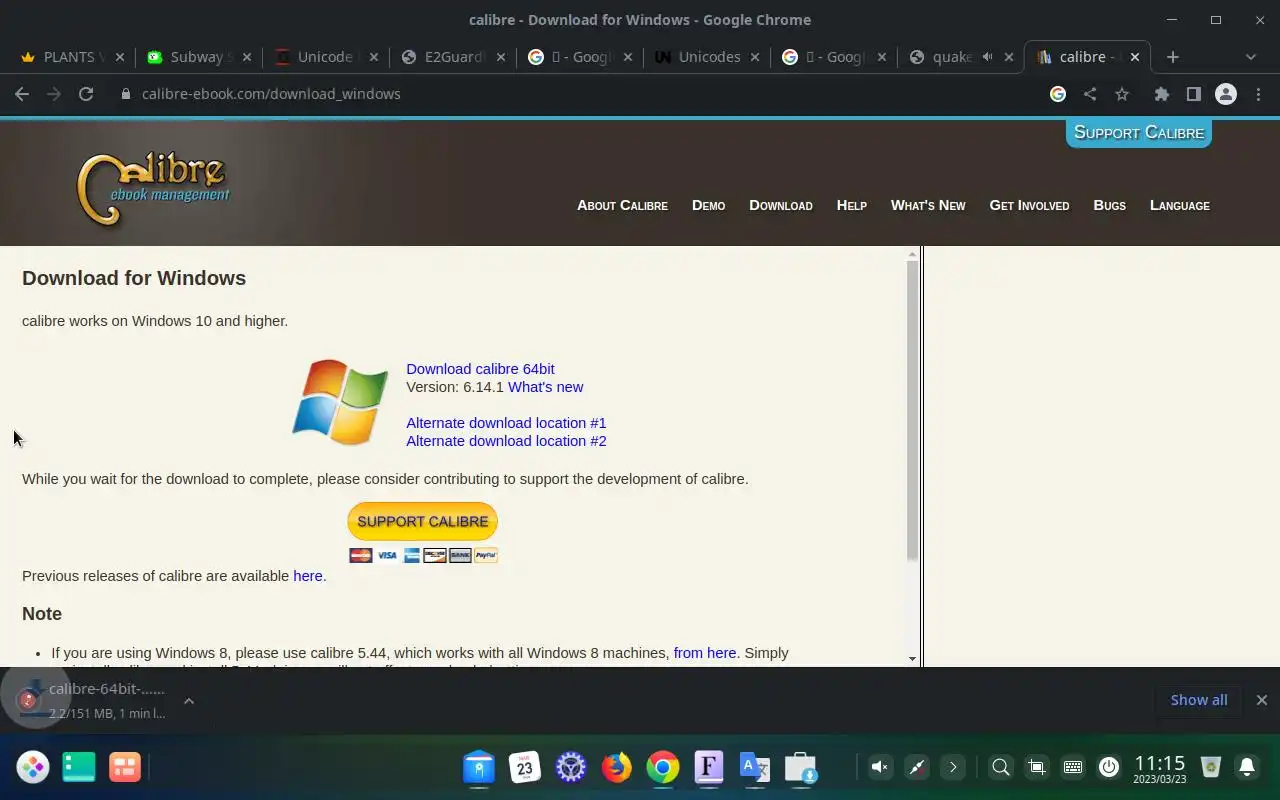
Task: Click Alternate download location #2
Action: click(x=506, y=441)
